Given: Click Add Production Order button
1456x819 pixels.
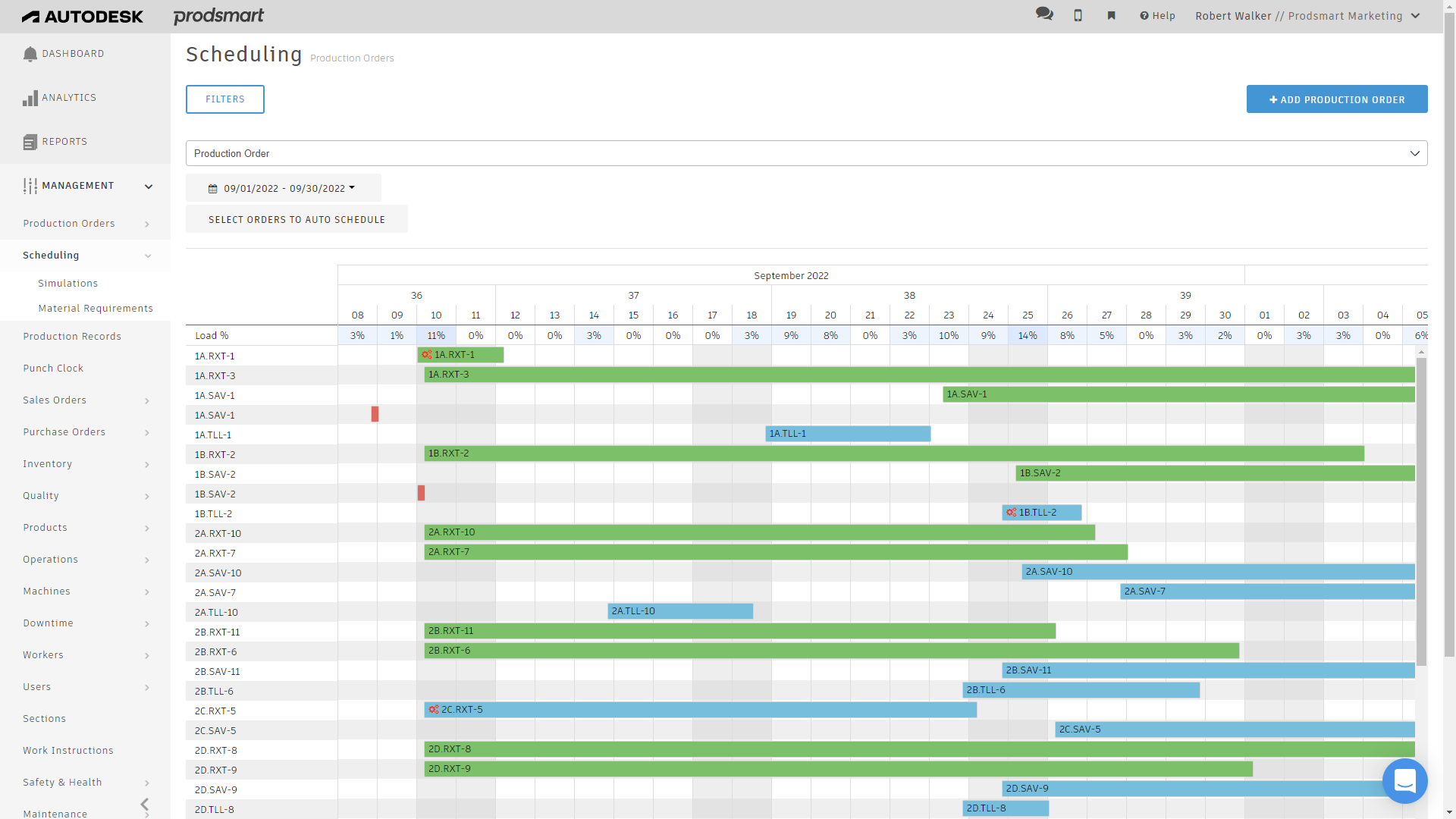Looking at the screenshot, I should [x=1336, y=99].
